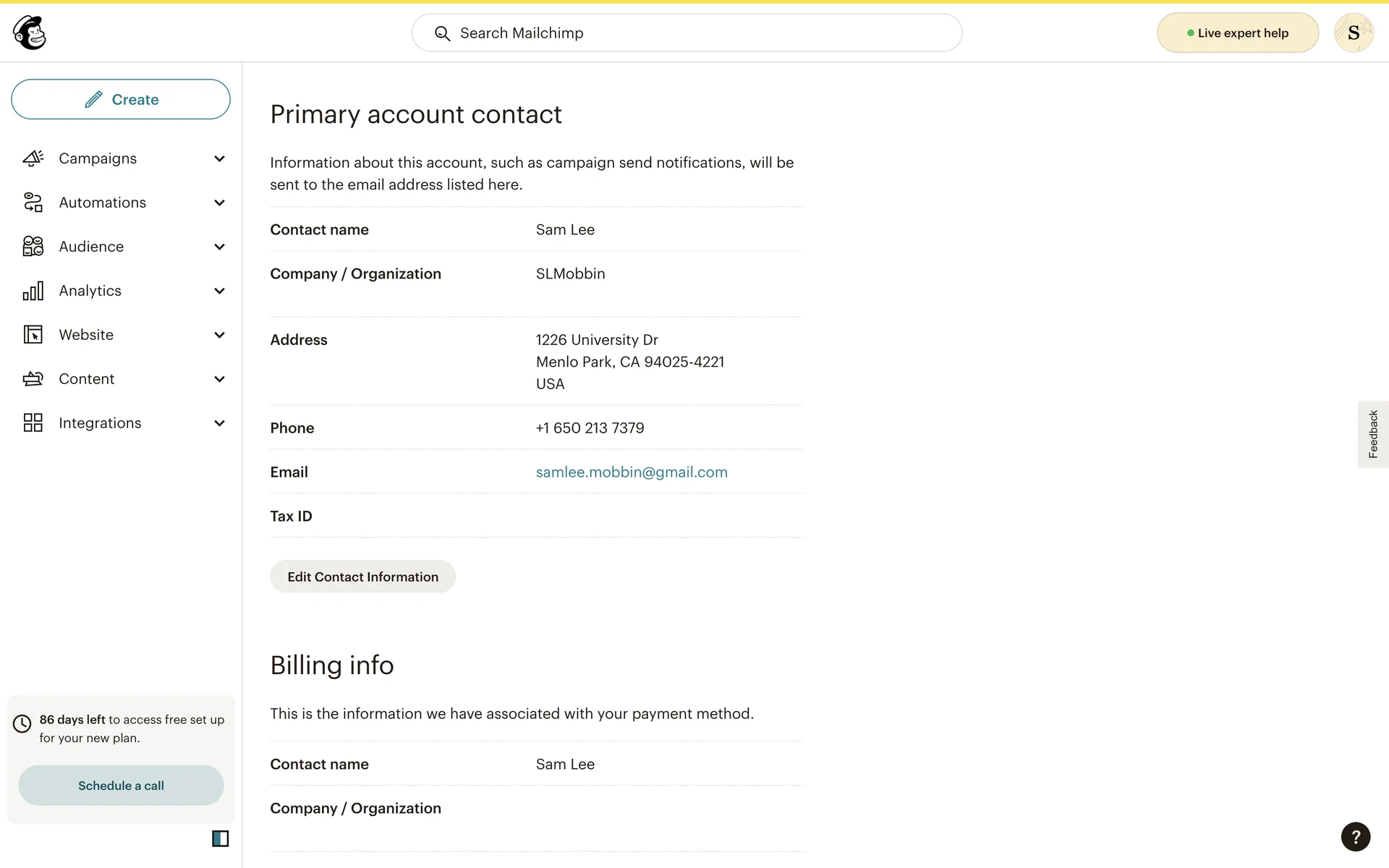Image resolution: width=1389 pixels, height=868 pixels.
Task: Click in the Search Mailchimp field
Action: click(x=687, y=33)
